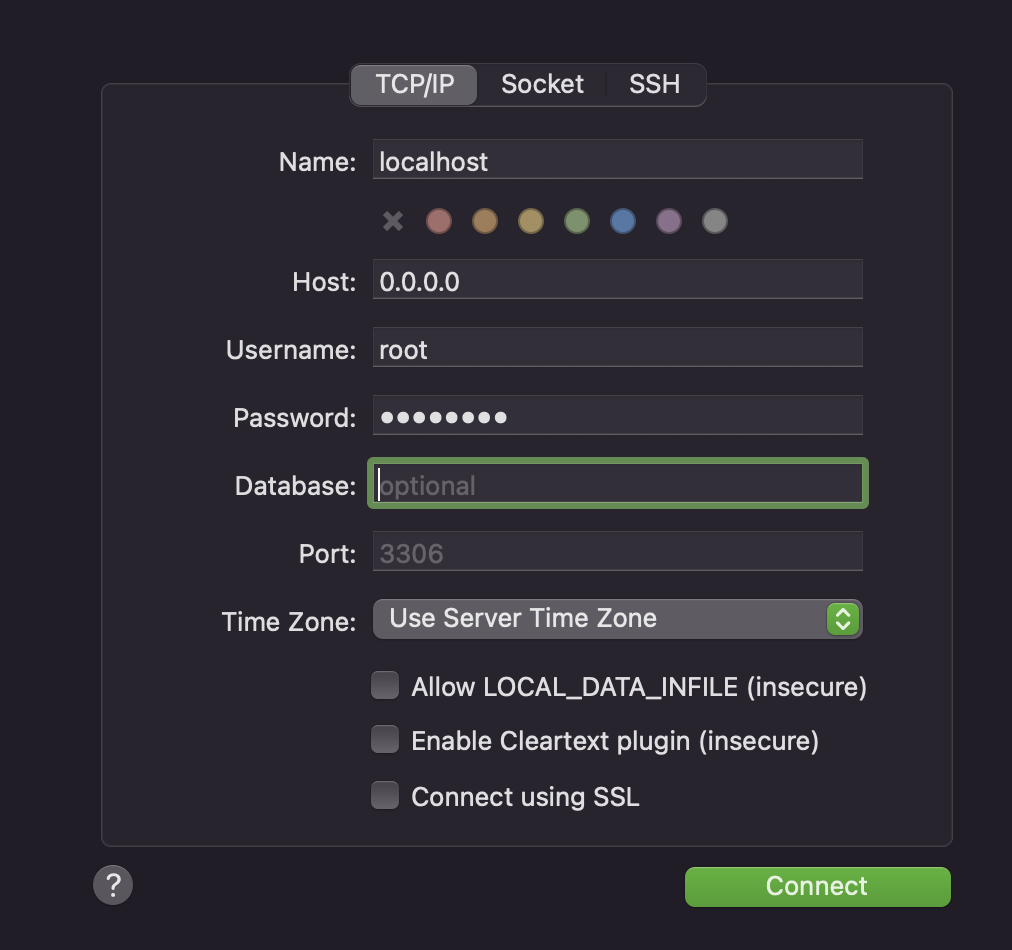Viewport: 1012px width, 950px height.
Task: Open the Time Zone dropdown
Action: click(617, 619)
